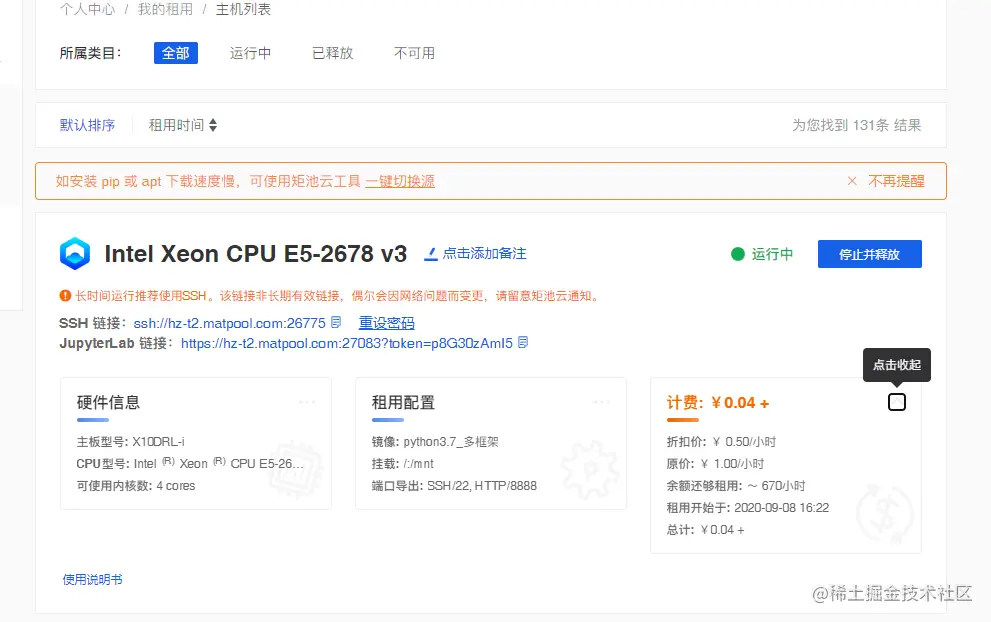Copy the SSH link with copy icon

click(336, 322)
